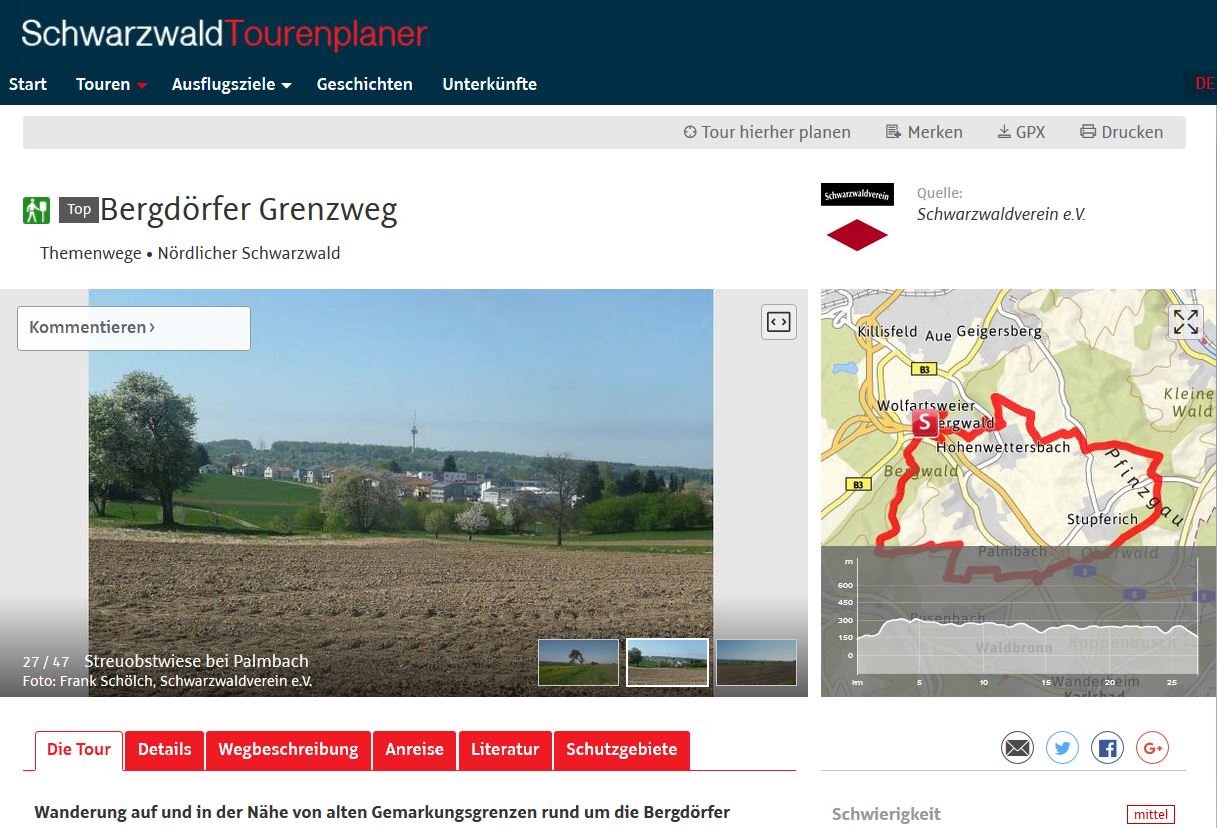This screenshot has width=1217, height=828.
Task: Switch language via DE selector
Action: pos(1204,84)
